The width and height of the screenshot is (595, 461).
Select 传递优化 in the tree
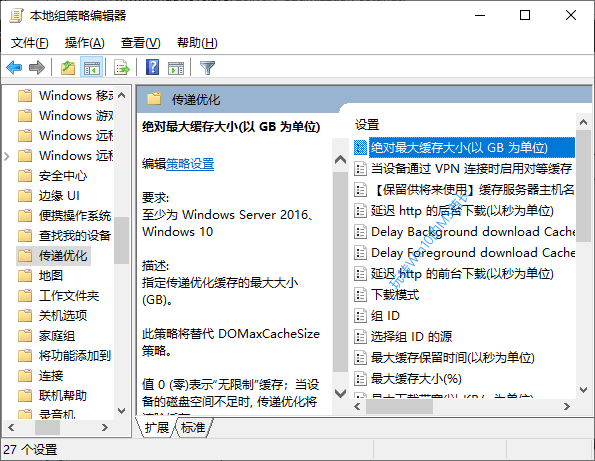[63, 256]
